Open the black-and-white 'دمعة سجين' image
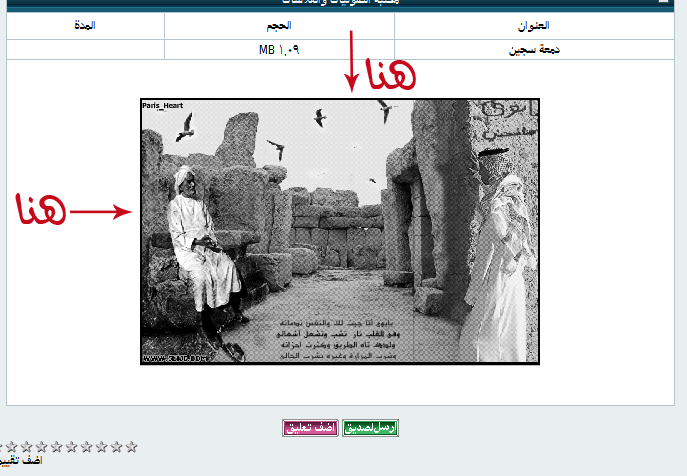The width and height of the screenshot is (687, 476). (x=340, y=231)
